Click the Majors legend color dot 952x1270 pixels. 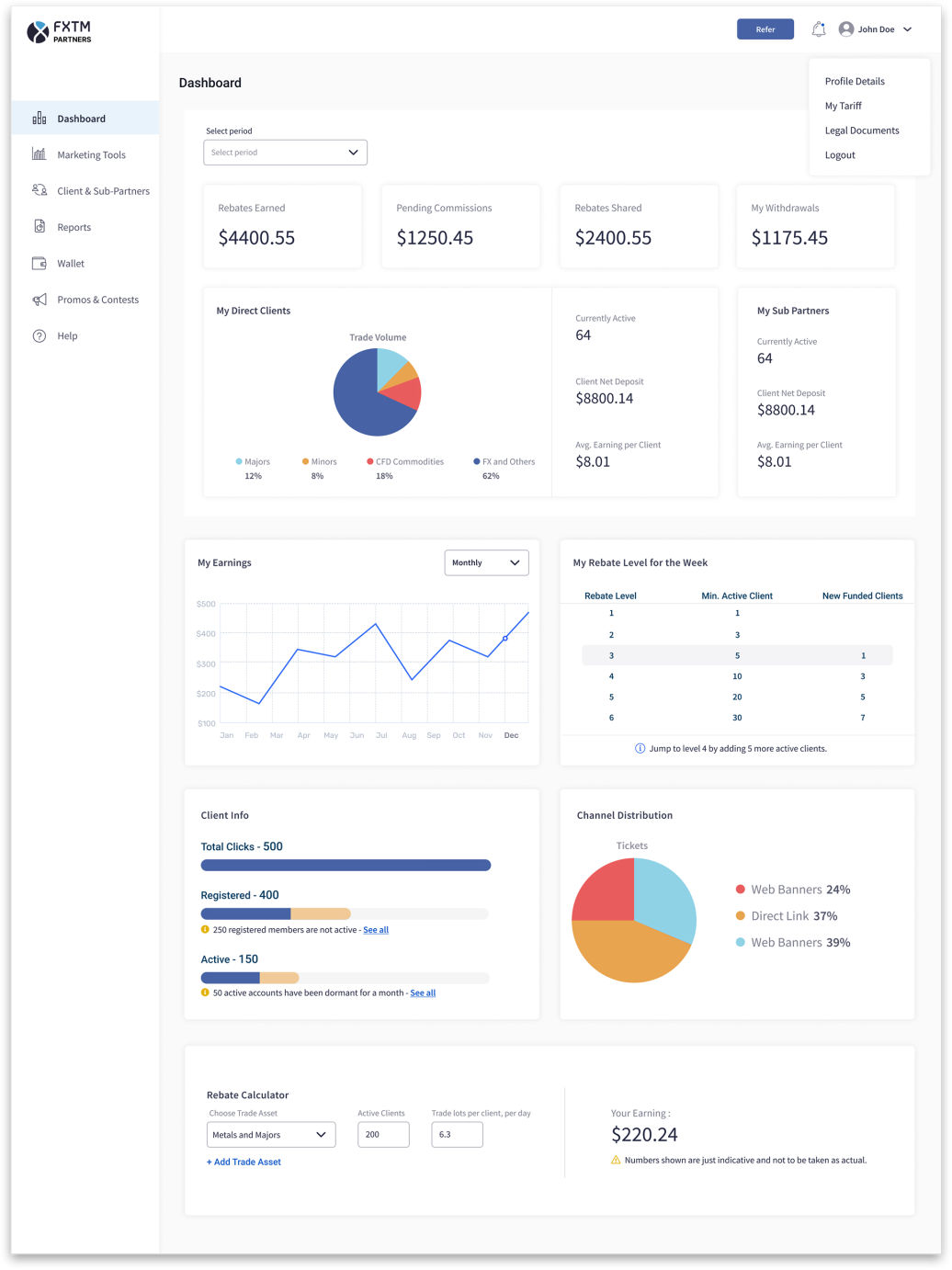[239, 461]
